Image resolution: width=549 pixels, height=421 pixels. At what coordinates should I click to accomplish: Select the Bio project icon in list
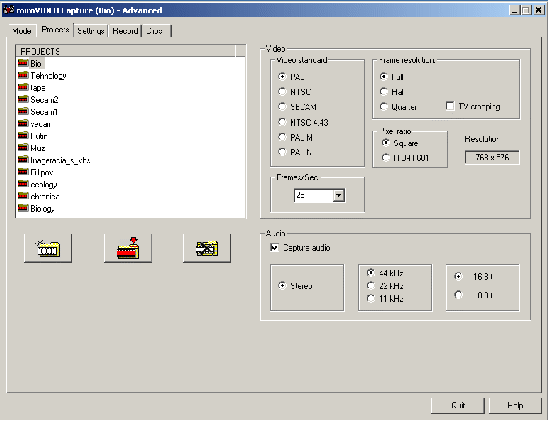[x=23, y=63]
